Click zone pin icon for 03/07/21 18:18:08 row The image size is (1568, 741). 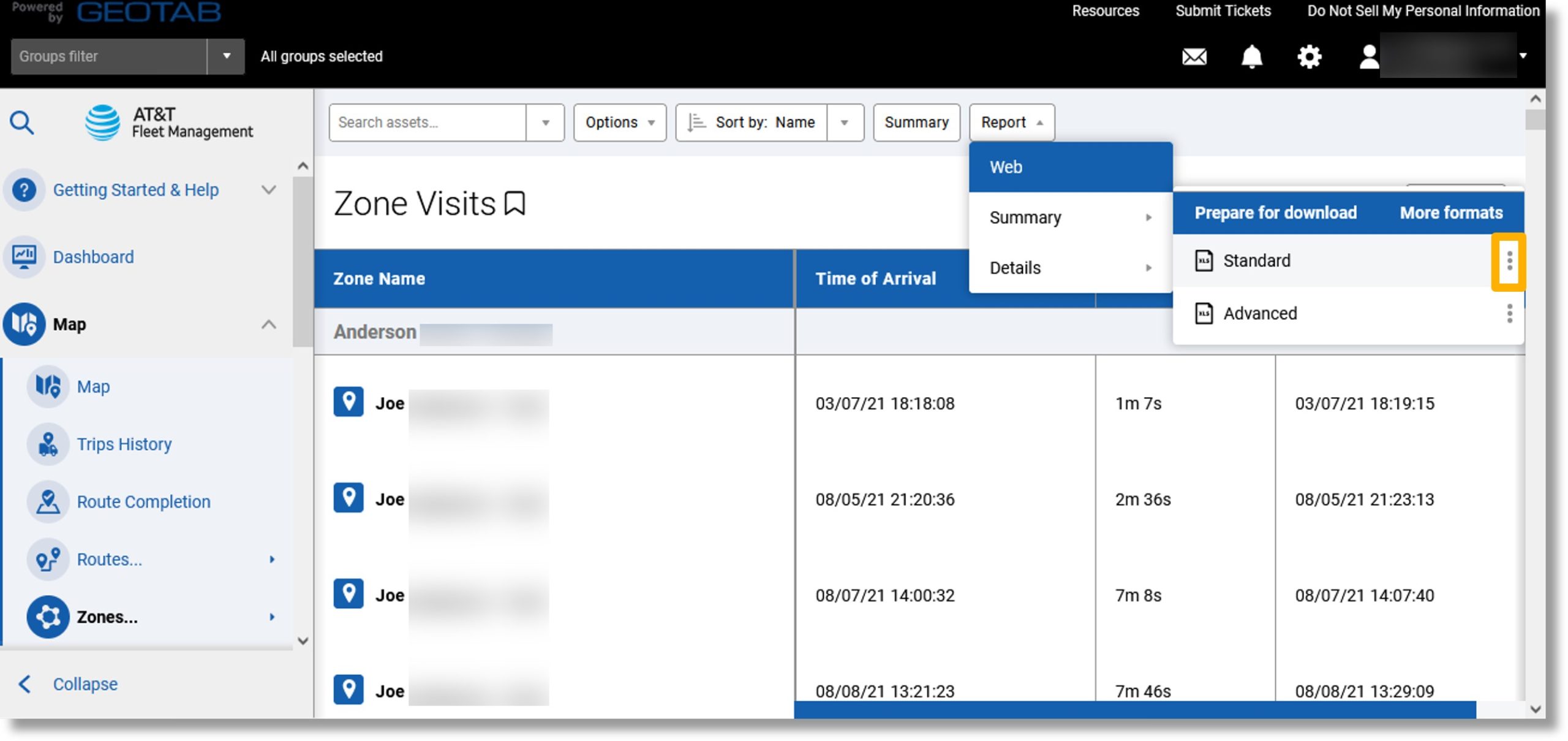click(349, 402)
